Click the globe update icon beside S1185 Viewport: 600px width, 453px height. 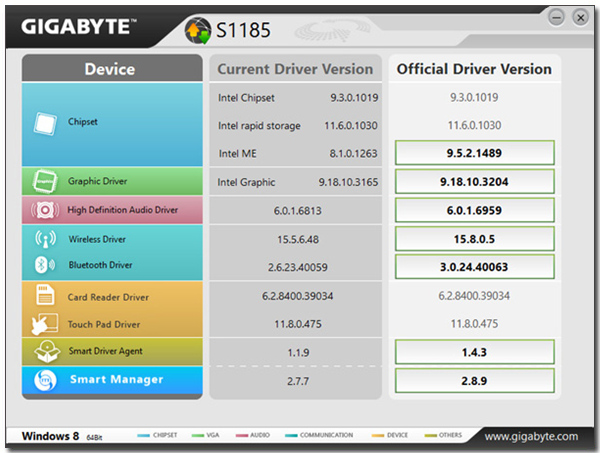pos(197,31)
